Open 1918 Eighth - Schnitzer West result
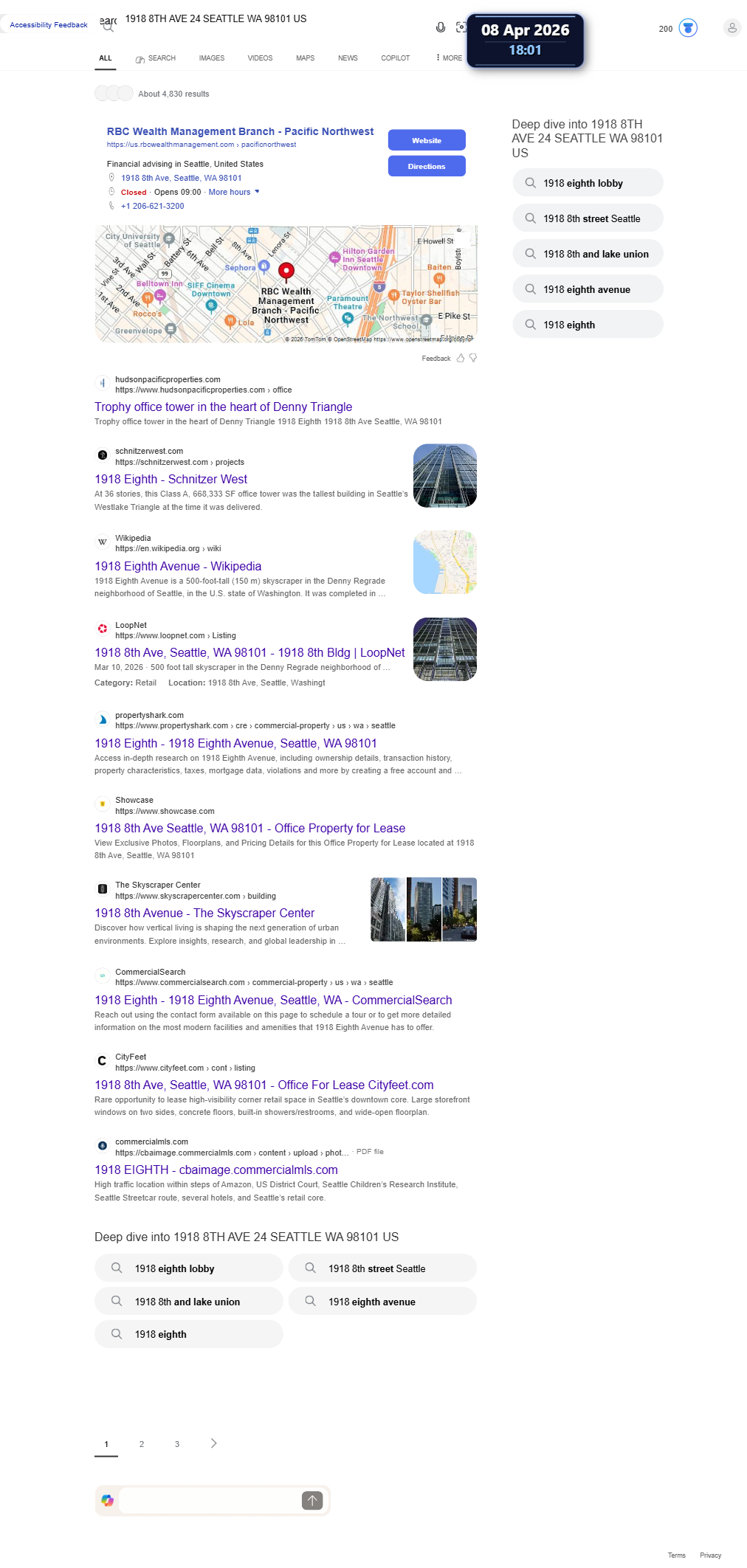The width and height of the screenshot is (747, 1568). pyautogui.click(x=171, y=479)
